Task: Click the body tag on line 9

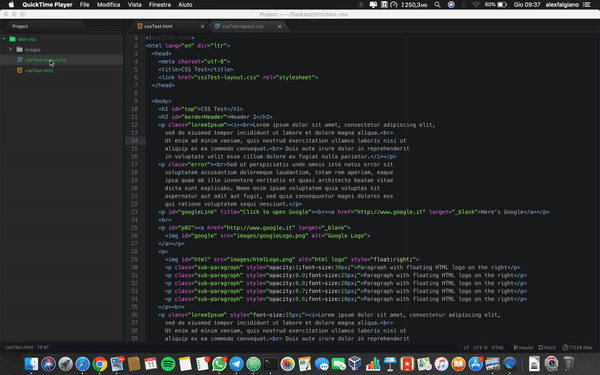Action: coord(161,101)
